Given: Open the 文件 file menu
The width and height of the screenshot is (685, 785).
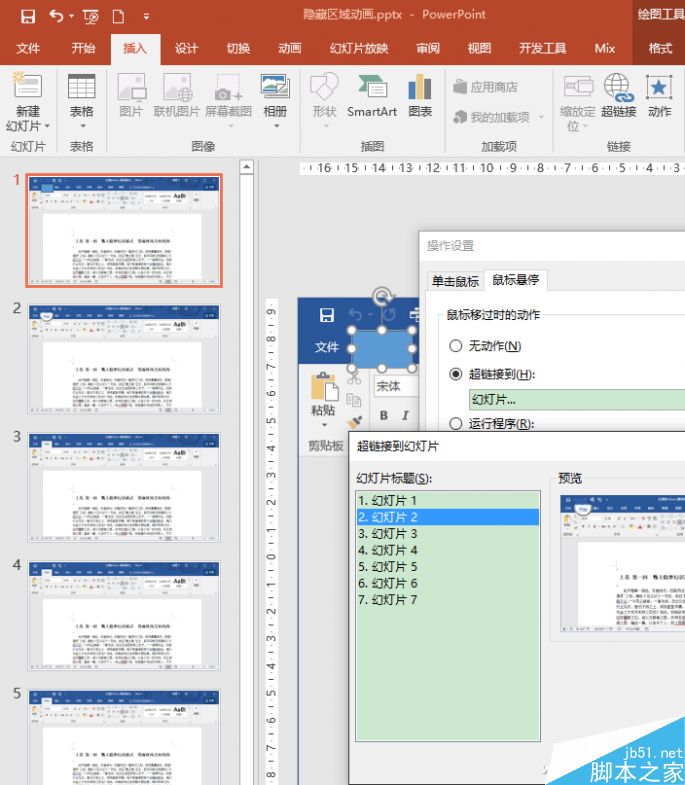Looking at the screenshot, I should click(x=28, y=48).
